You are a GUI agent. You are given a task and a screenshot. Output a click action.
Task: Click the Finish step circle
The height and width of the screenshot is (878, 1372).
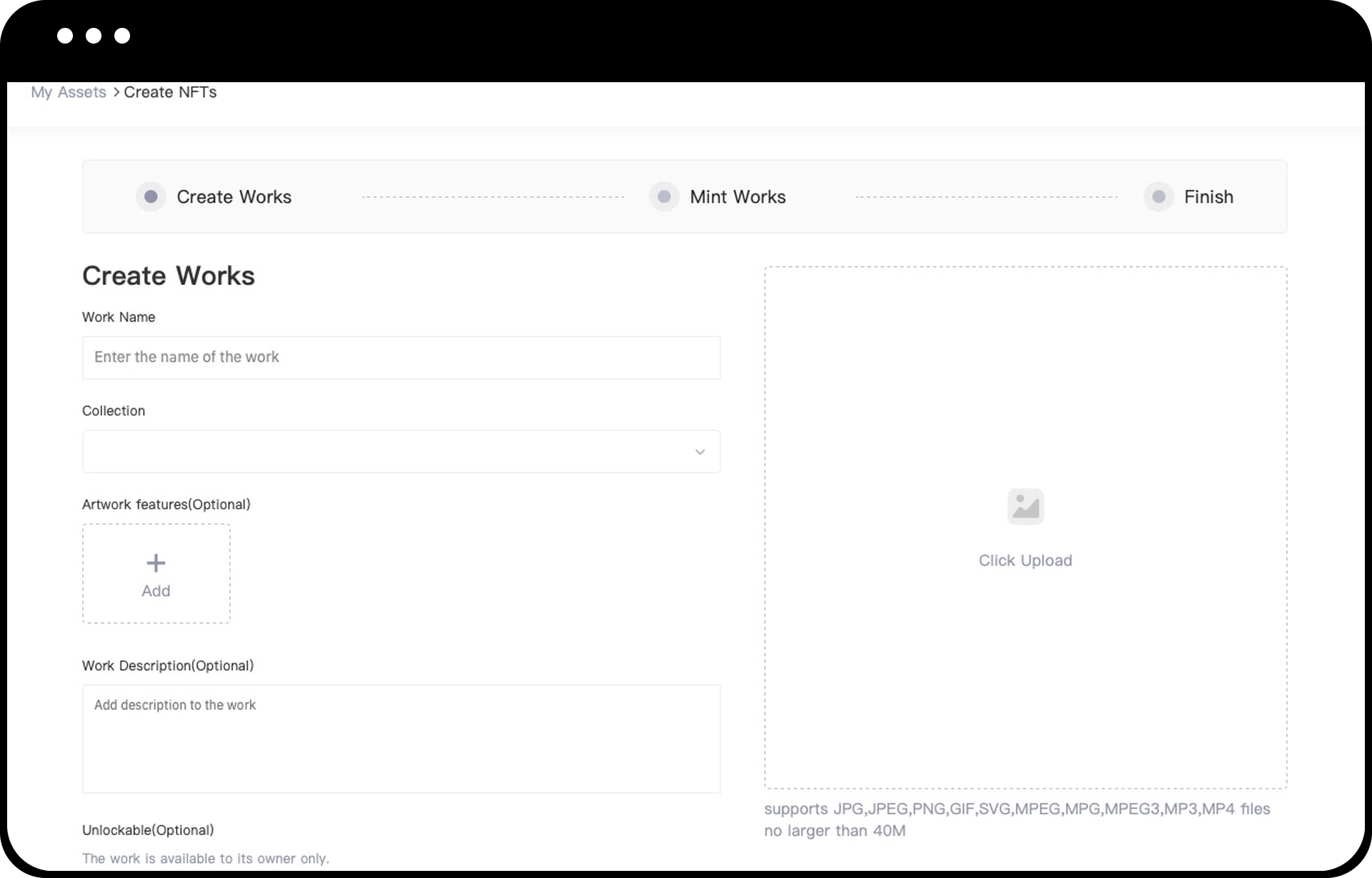(1158, 196)
